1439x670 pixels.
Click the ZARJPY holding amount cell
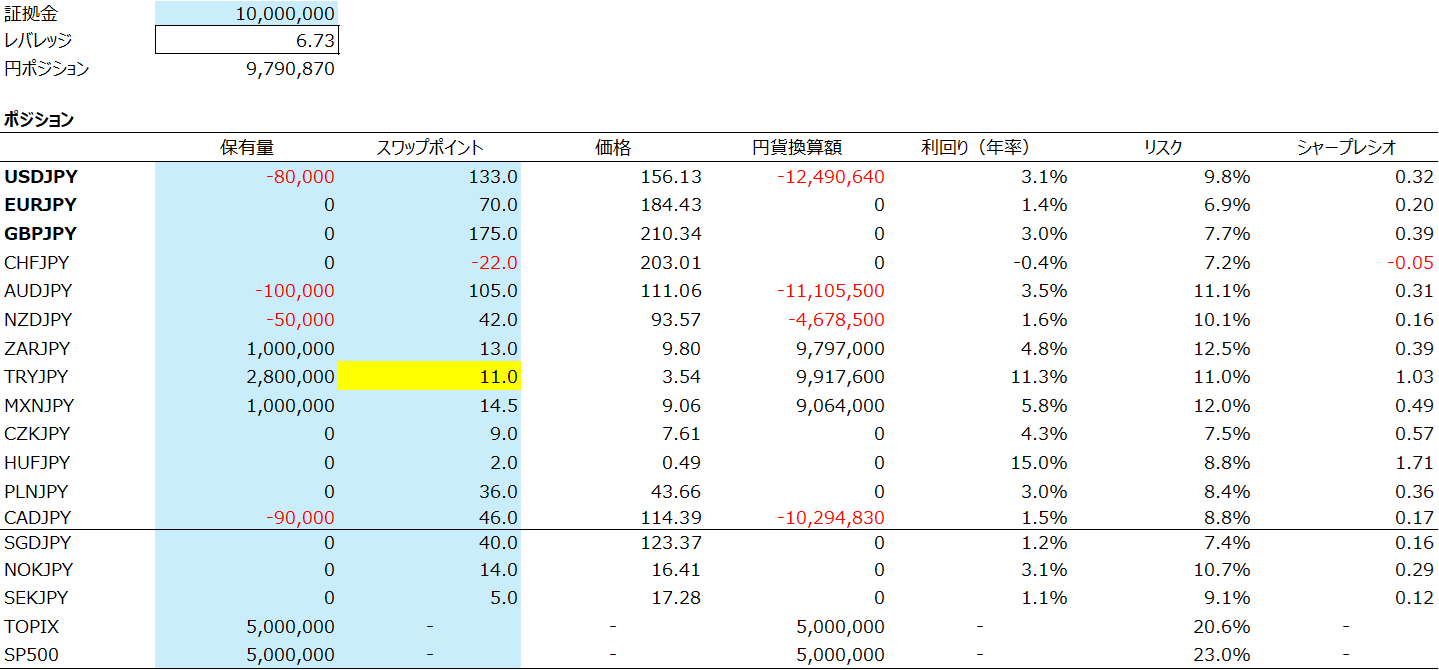coord(247,349)
